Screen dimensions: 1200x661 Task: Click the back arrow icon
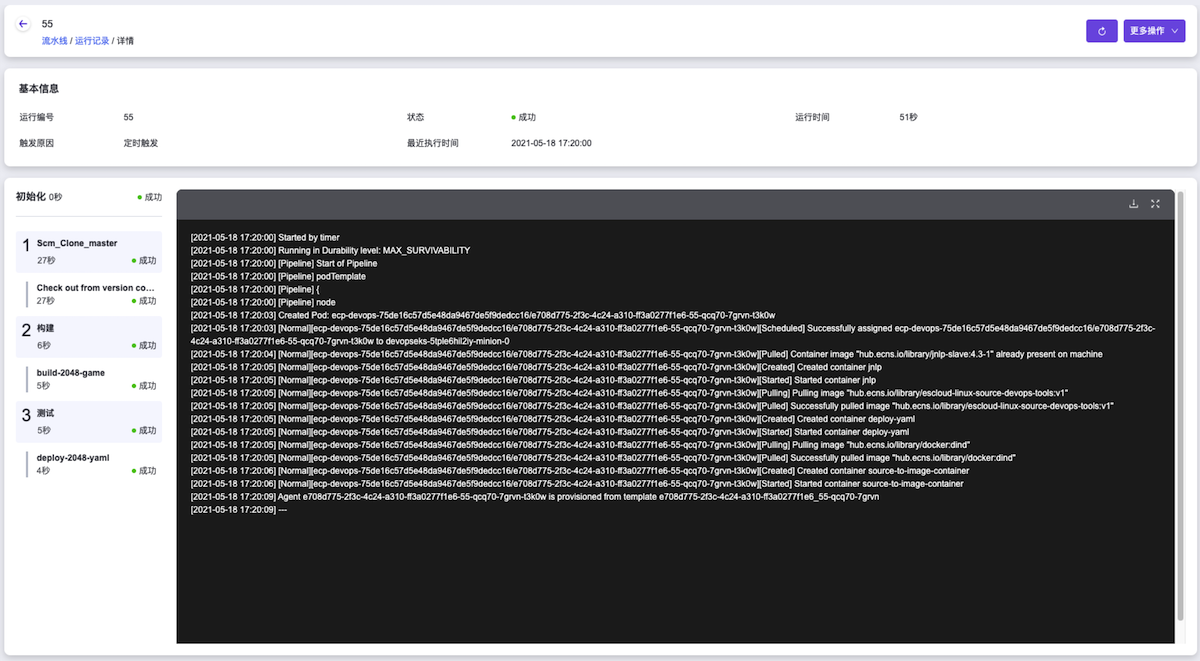tap(23, 24)
